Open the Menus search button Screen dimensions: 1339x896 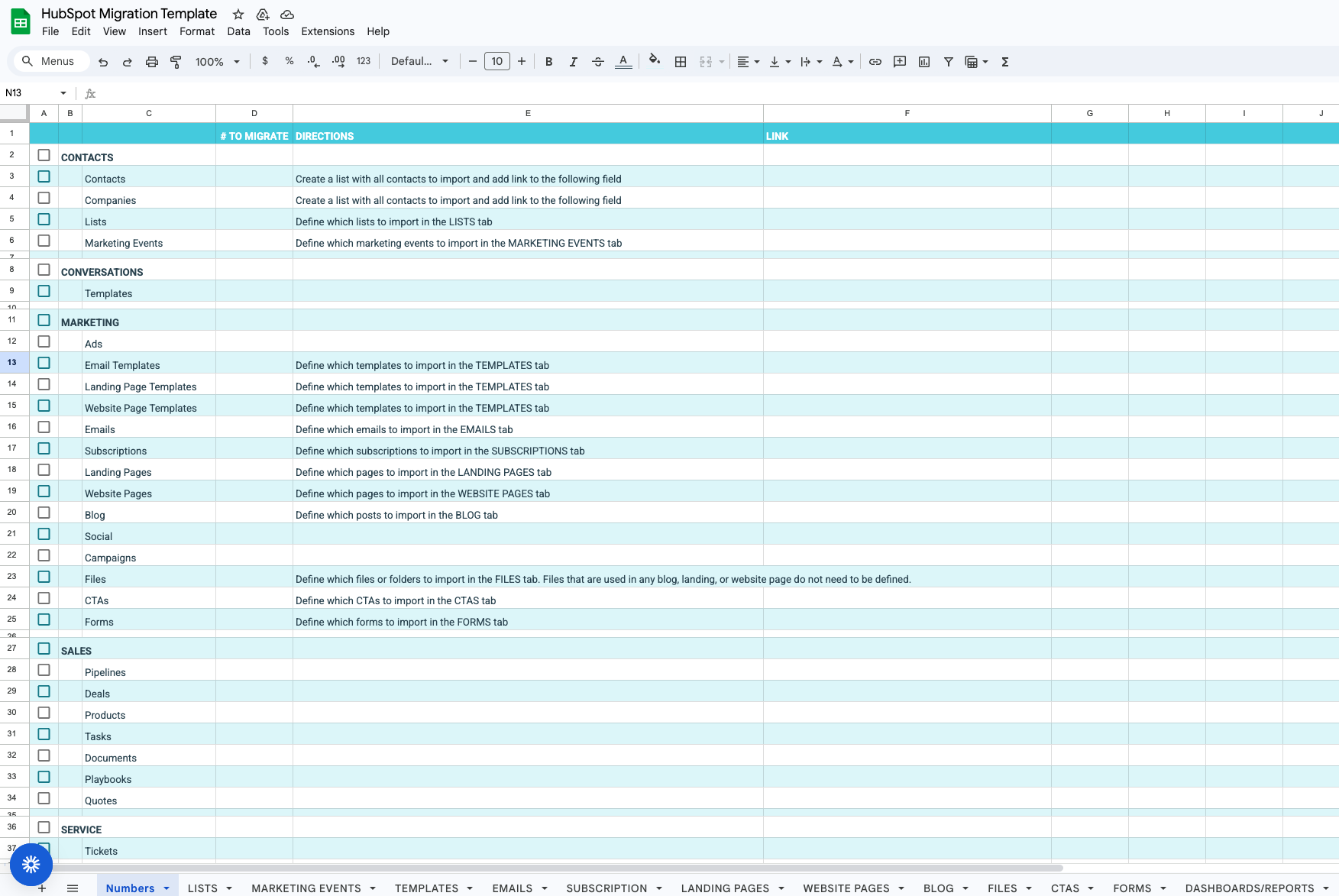click(50, 61)
